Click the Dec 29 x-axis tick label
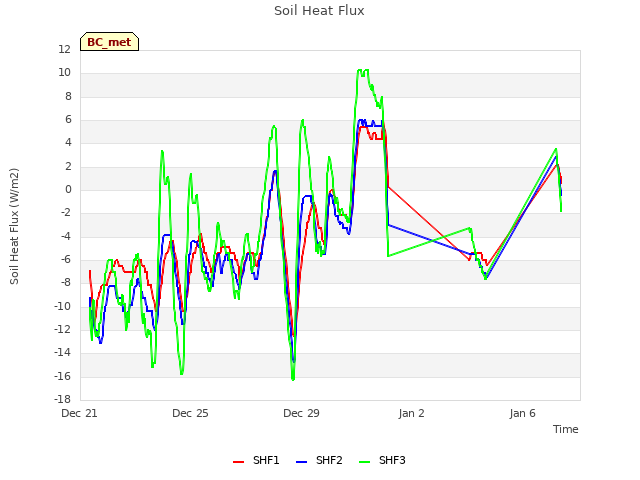This screenshot has height=480, width=640. pyautogui.click(x=301, y=413)
